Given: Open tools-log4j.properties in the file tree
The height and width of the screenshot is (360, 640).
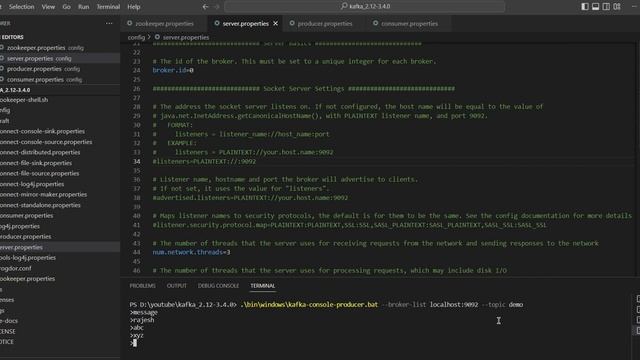Looking at the screenshot, I should [x=60, y=258].
